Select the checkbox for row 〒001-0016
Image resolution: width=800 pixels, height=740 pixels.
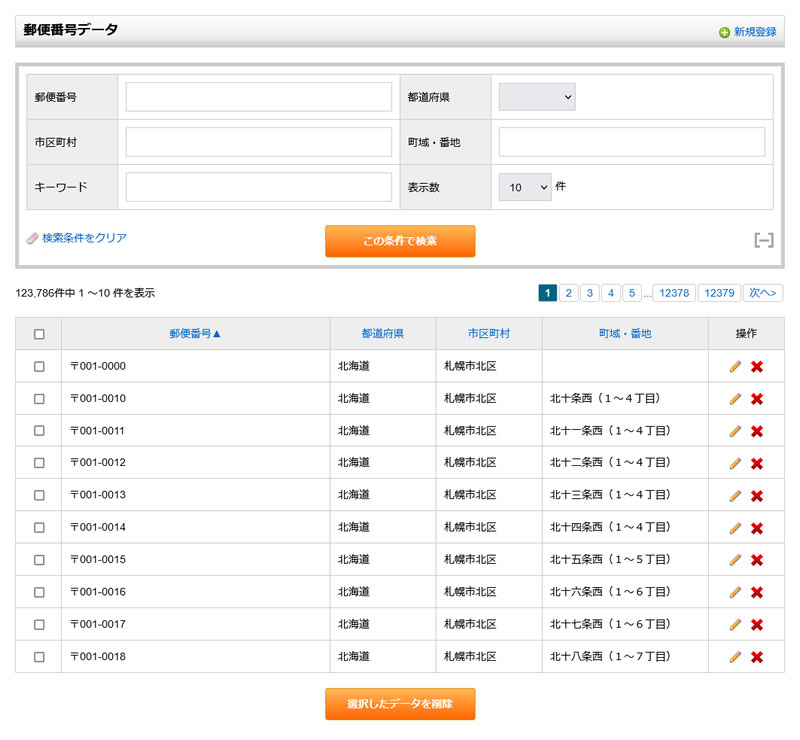pos(39,592)
